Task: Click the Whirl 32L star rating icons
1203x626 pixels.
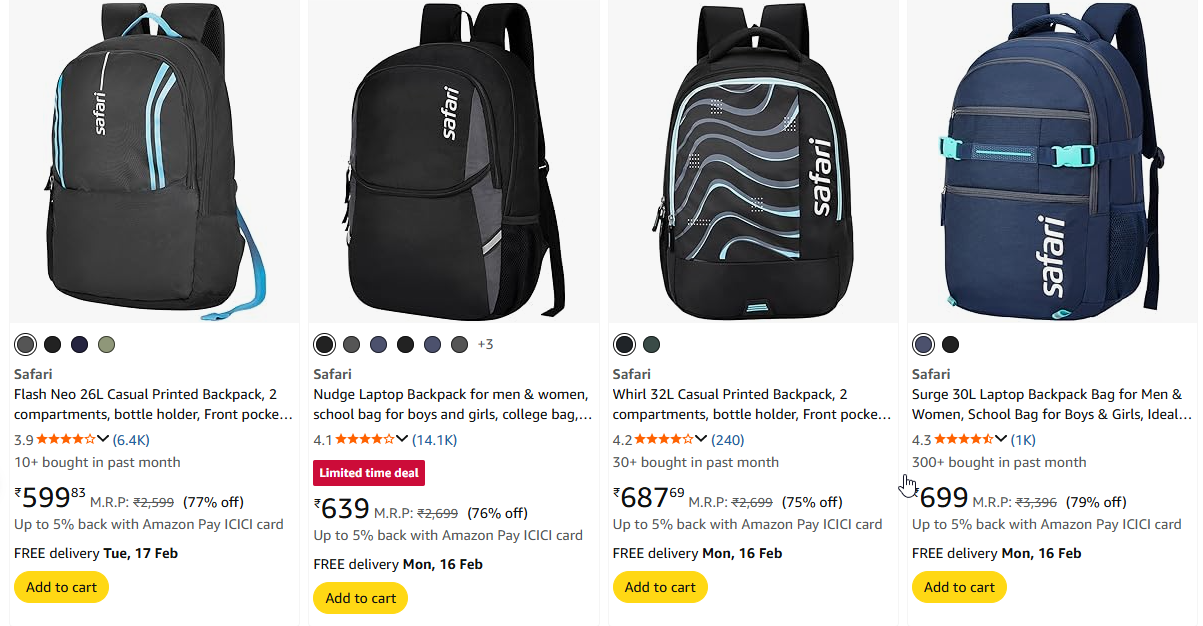Action: (x=664, y=439)
